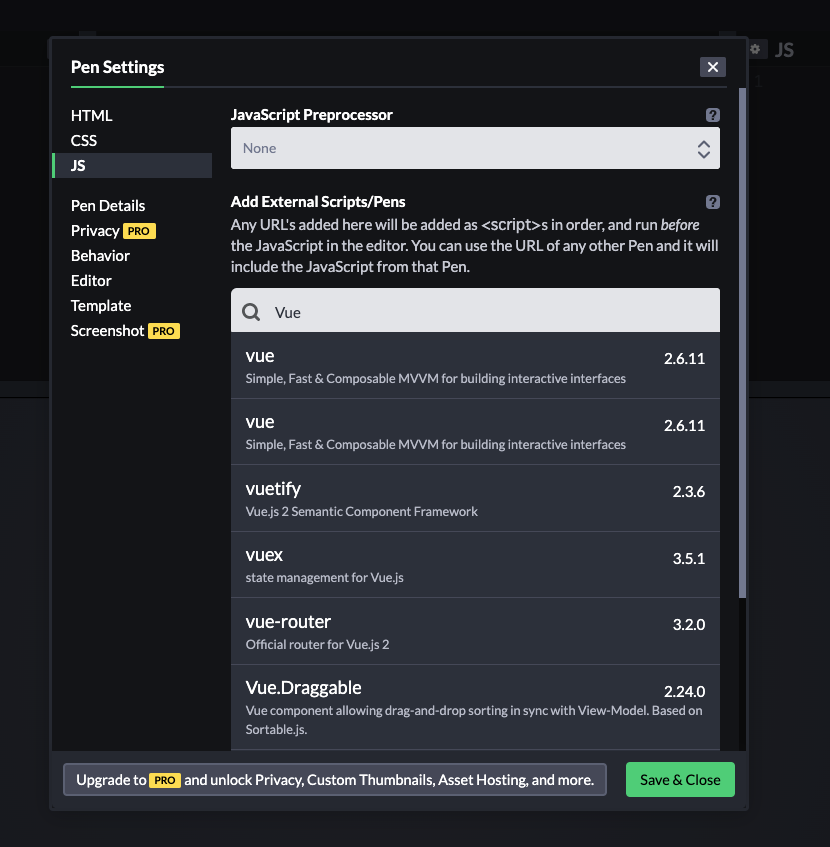Open the Behavior settings section
830x847 pixels.
coord(100,256)
